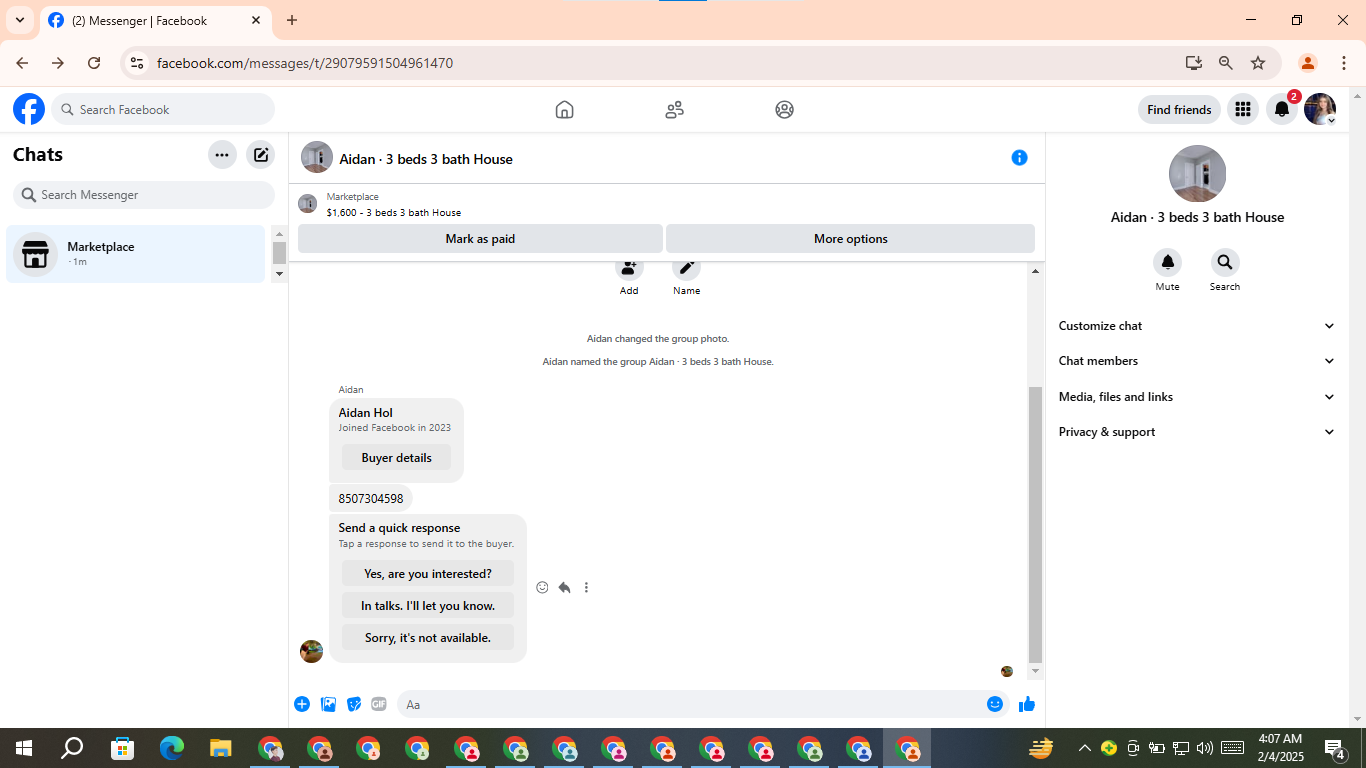Click the large group photo in side panel
Screen dimensions: 1366x768
point(1197,174)
